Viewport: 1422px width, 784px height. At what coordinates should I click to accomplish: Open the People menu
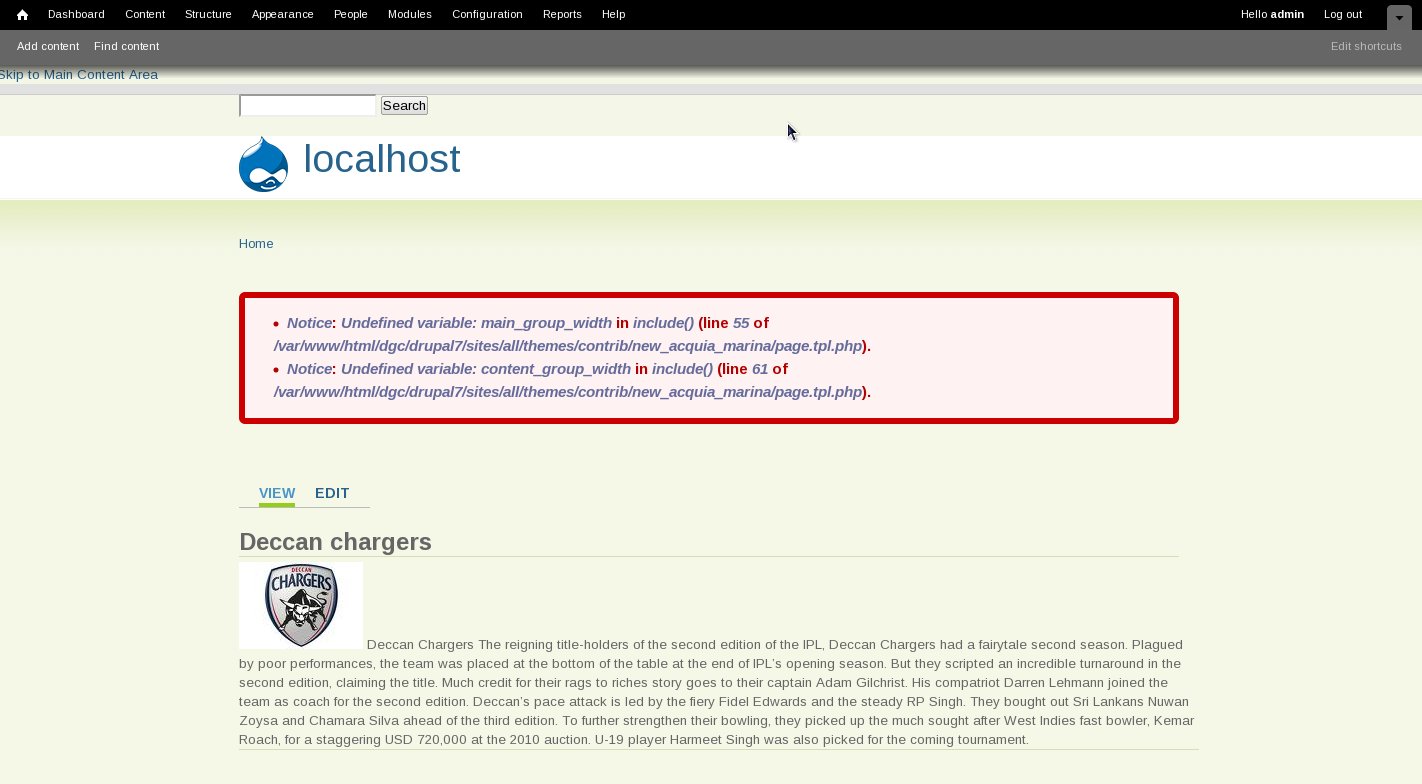(351, 14)
